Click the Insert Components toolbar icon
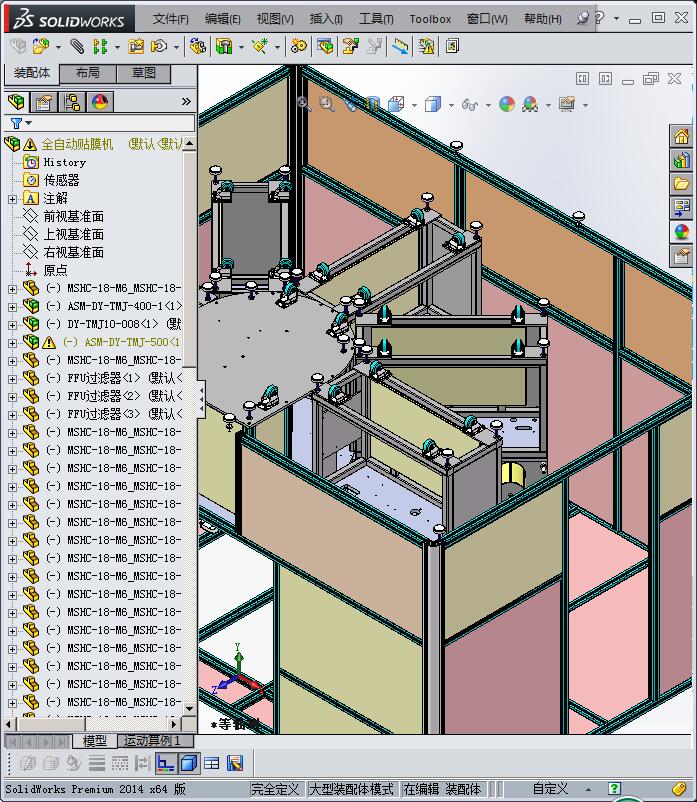The height and width of the screenshot is (802, 697). point(18,47)
